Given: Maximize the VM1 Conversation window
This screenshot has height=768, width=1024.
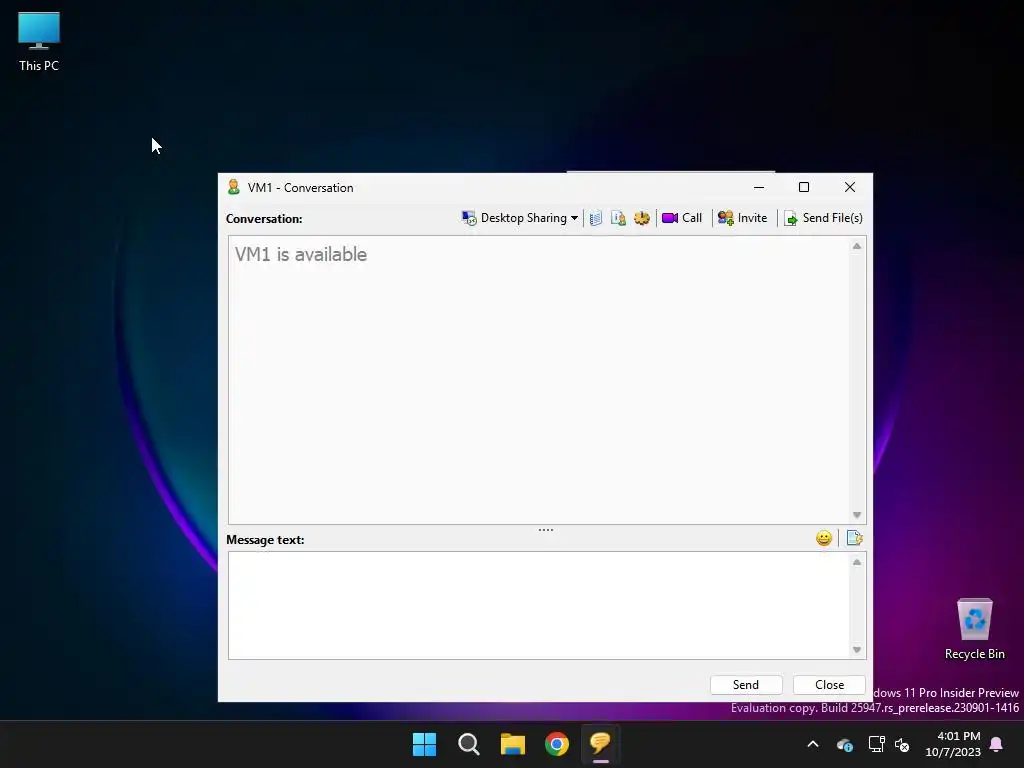Looking at the screenshot, I should [x=804, y=187].
